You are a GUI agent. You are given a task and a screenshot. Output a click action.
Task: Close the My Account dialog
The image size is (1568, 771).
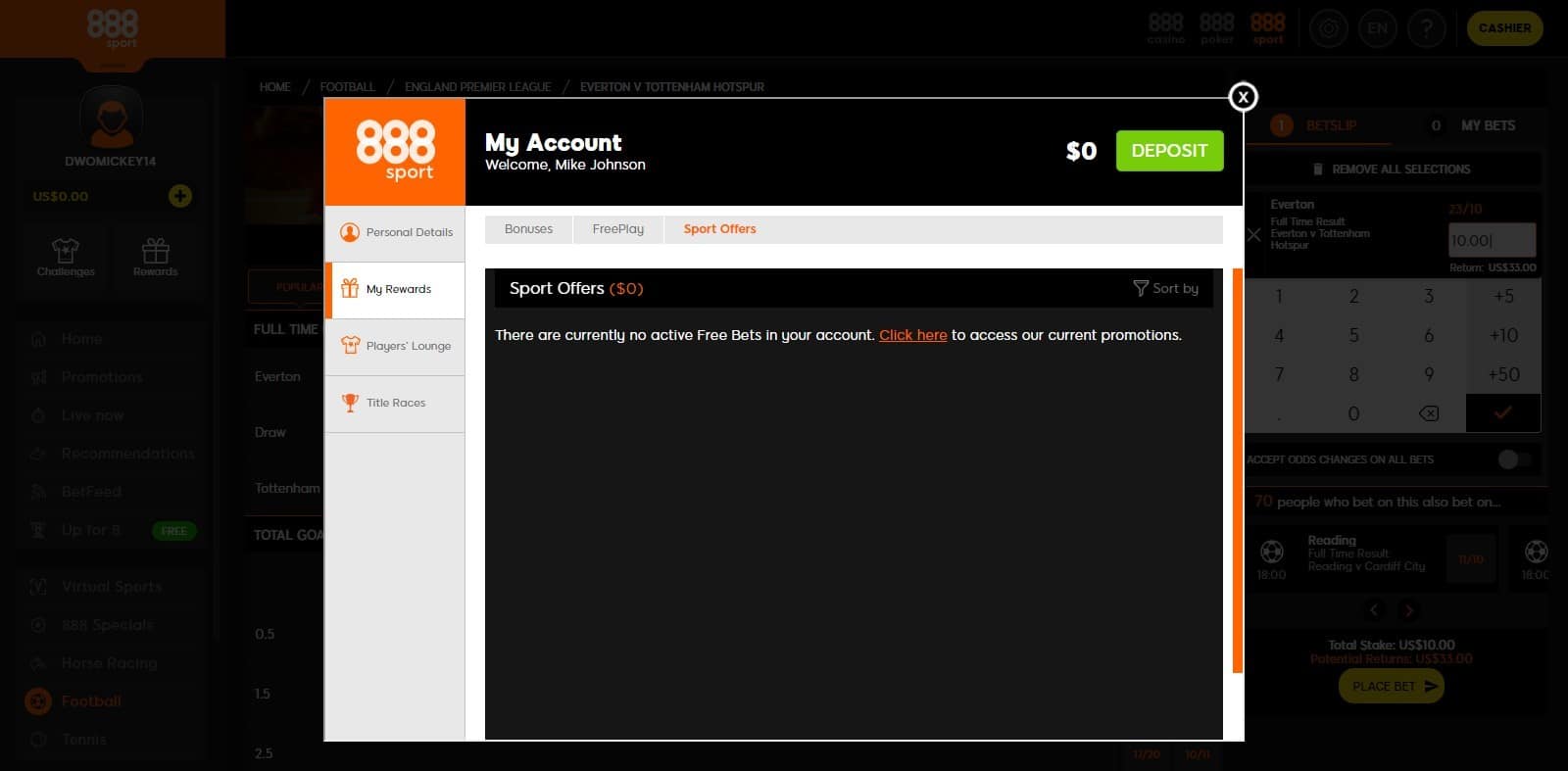tap(1243, 97)
